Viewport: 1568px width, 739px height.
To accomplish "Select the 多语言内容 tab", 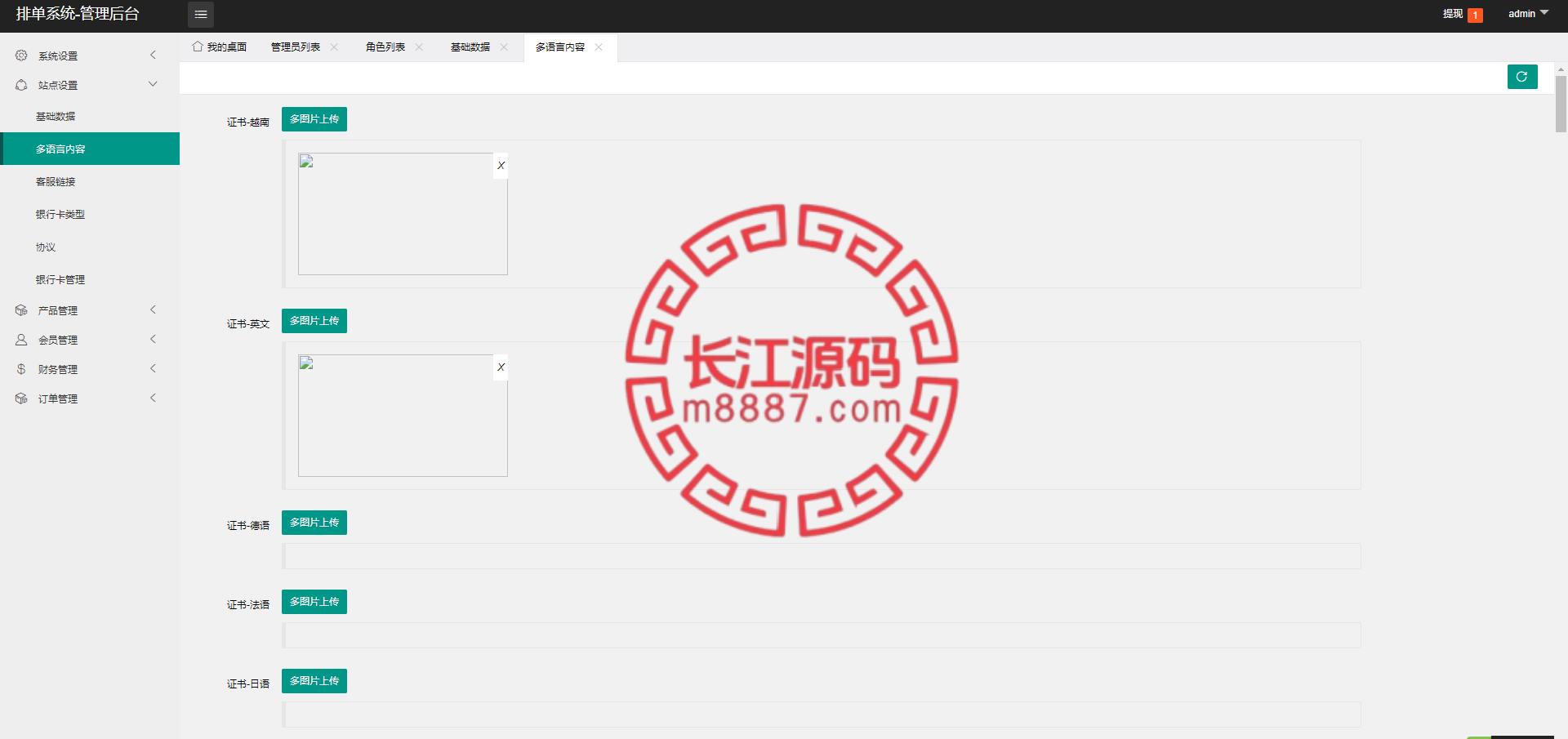I will pos(560,47).
